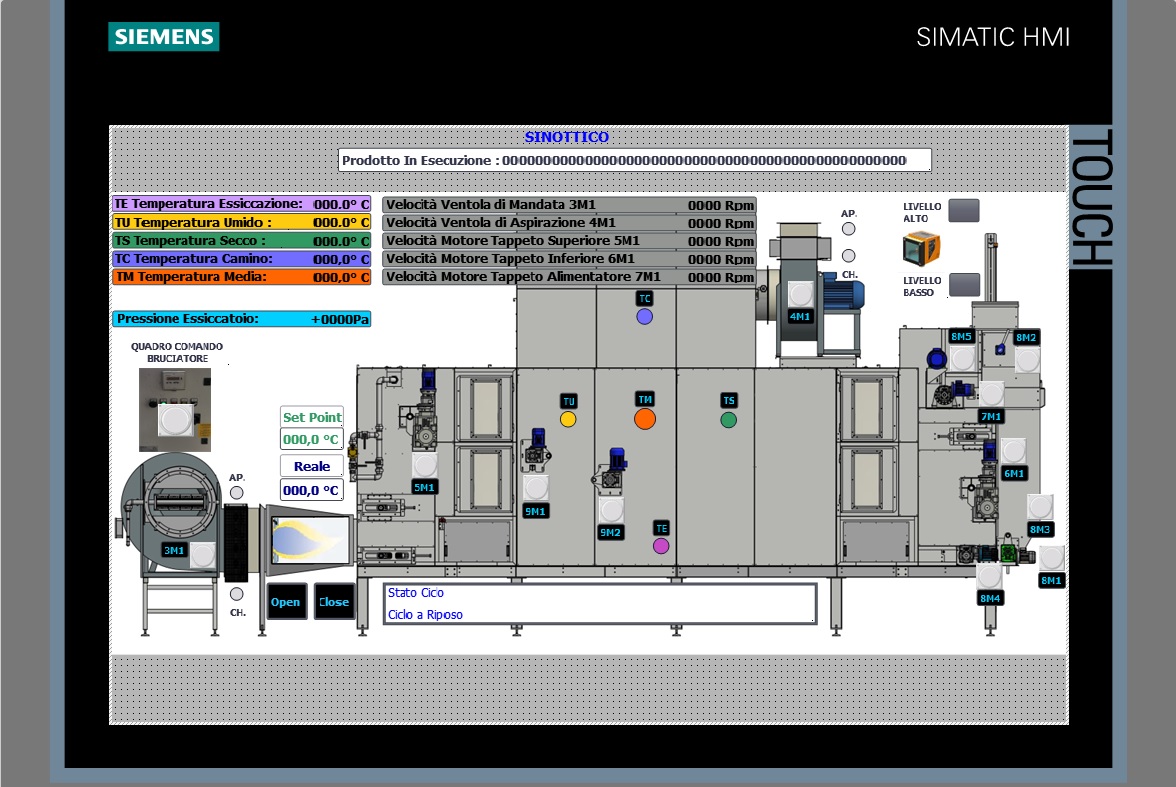
Task: Click the TC tag on the chimney
Action: [644, 298]
